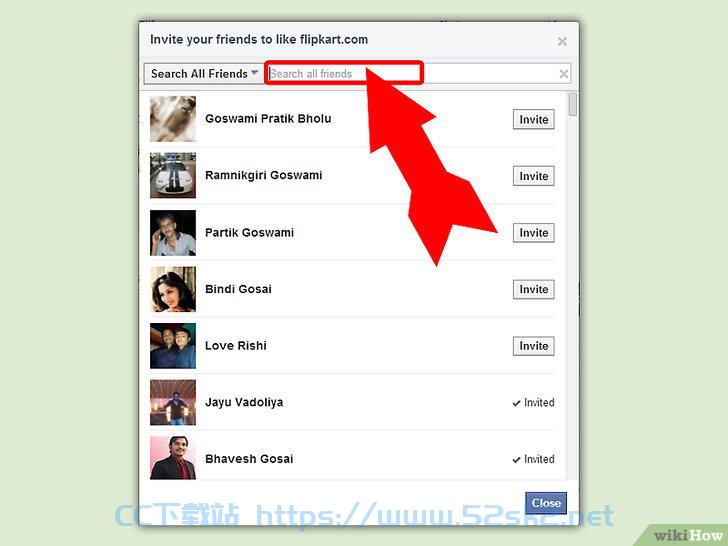Invite Partik Goswami
This screenshot has height=546, width=728.
pyautogui.click(x=533, y=233)
